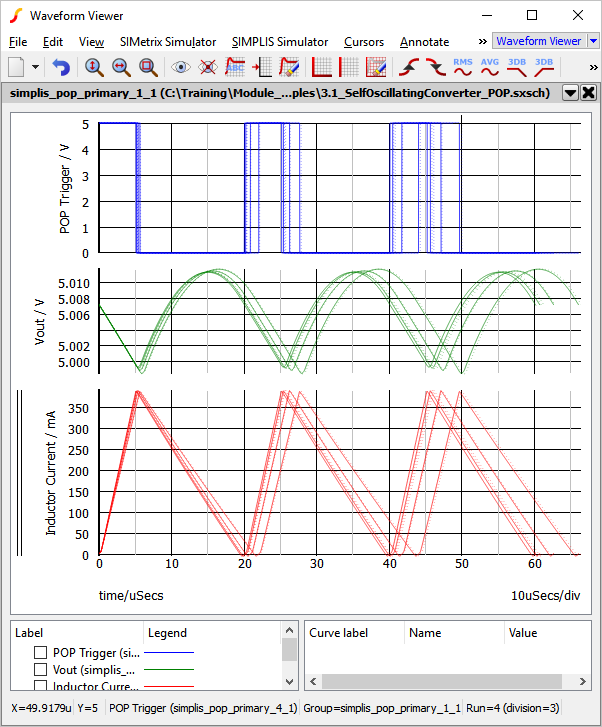Click the RMS measurement icon
The width and height of the screenshot is (602, 727).
tap(463, 67)
